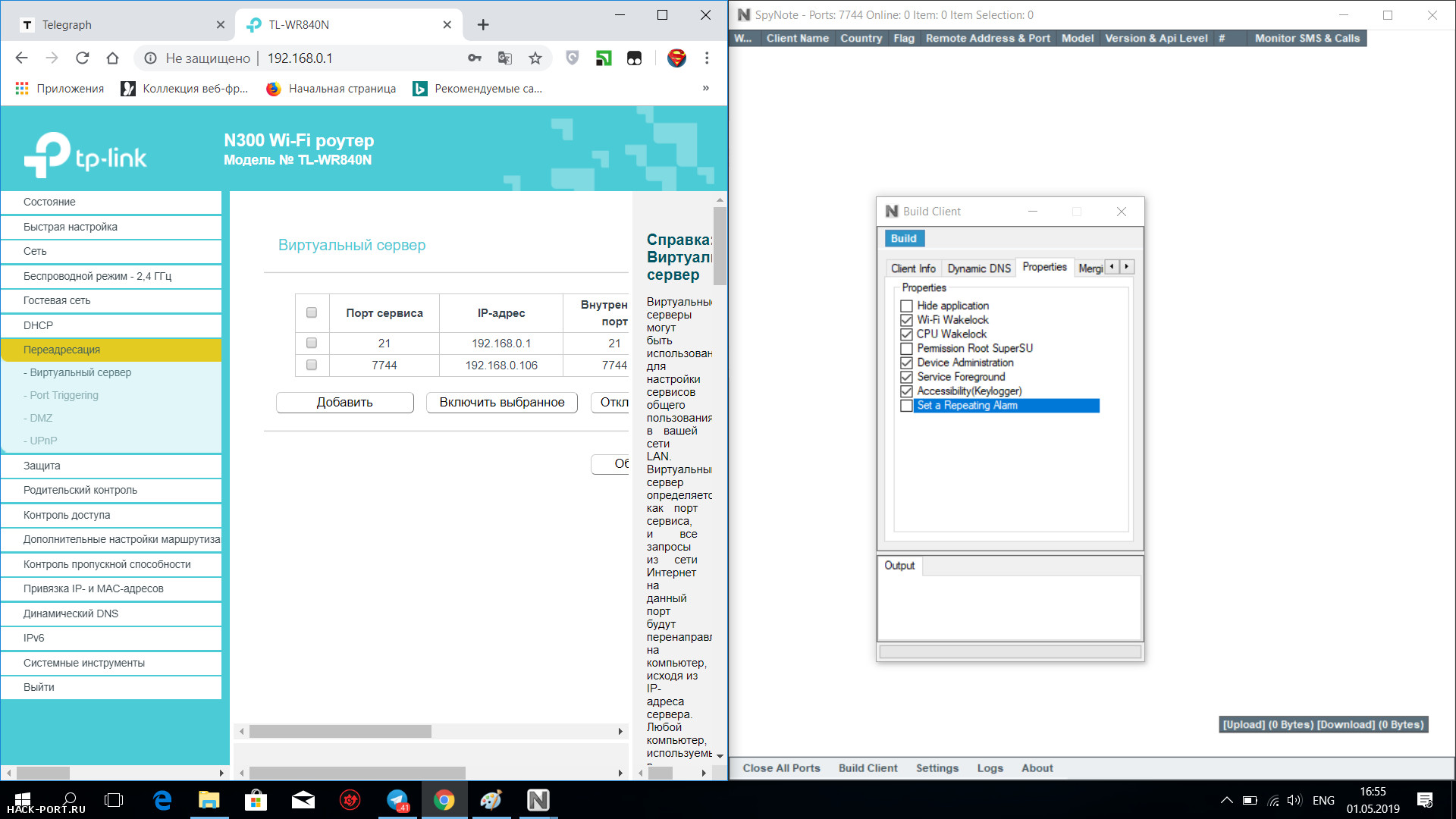Click the Build button in Build Client
Screen dimensions: 1456x819
point(904,238)
